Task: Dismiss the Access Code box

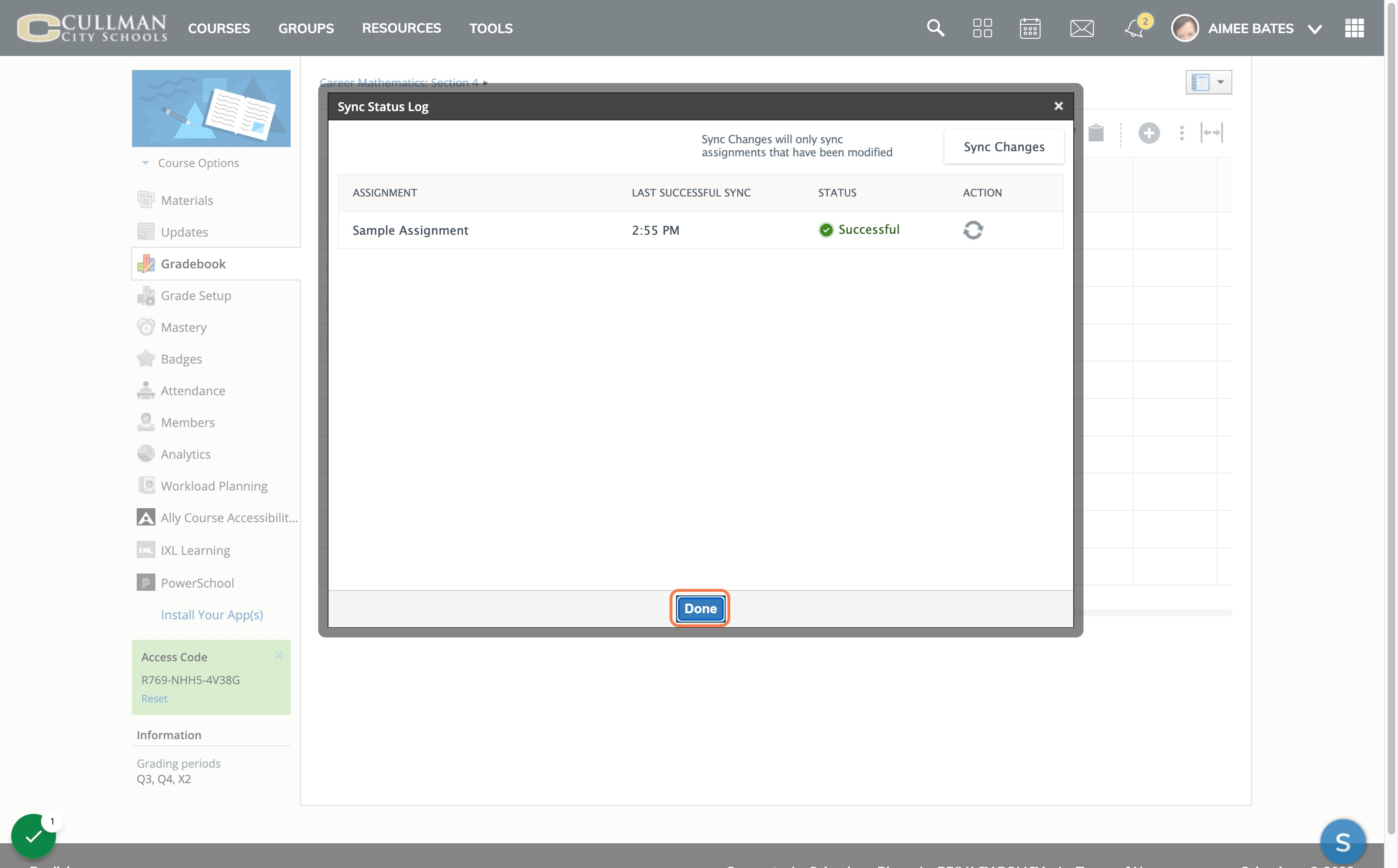Action: 279,655
